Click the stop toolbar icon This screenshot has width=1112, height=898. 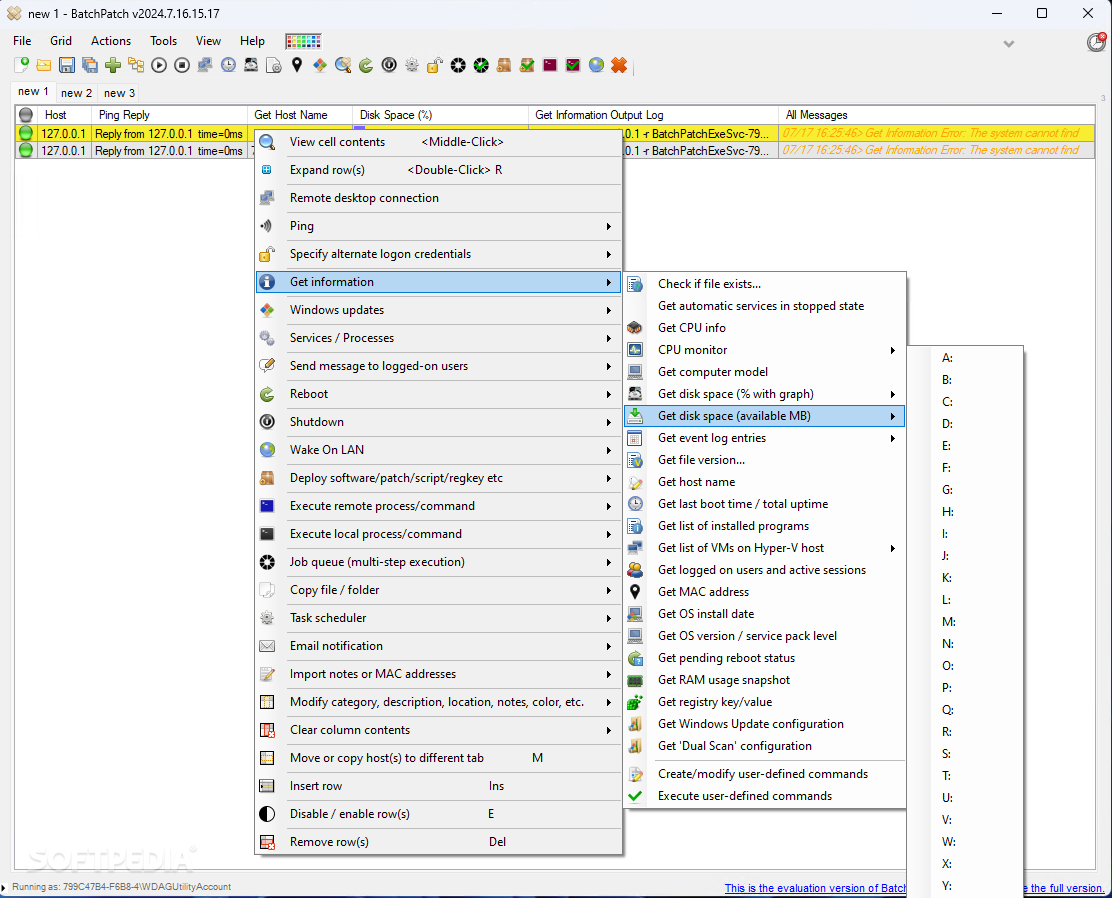tap(182, 65)
